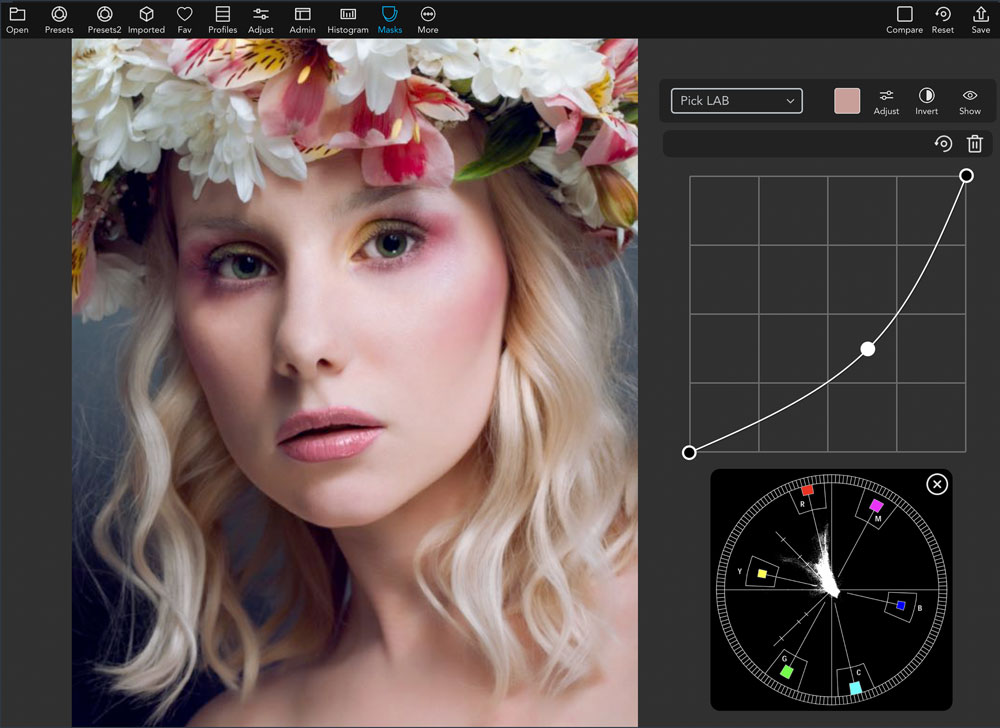Open the More options menu

(x=428, y=20)
